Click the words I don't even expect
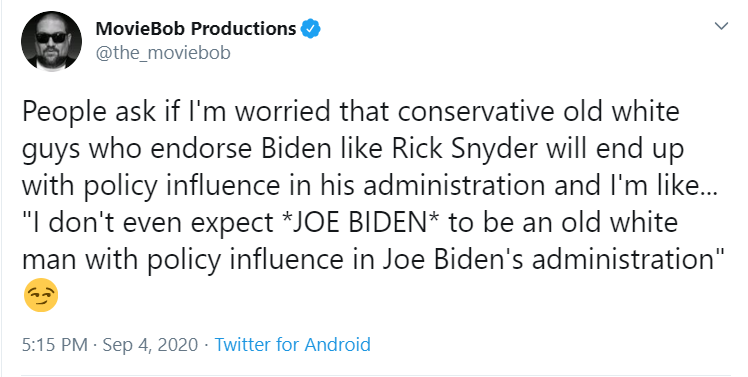 [x=148, y=223]
